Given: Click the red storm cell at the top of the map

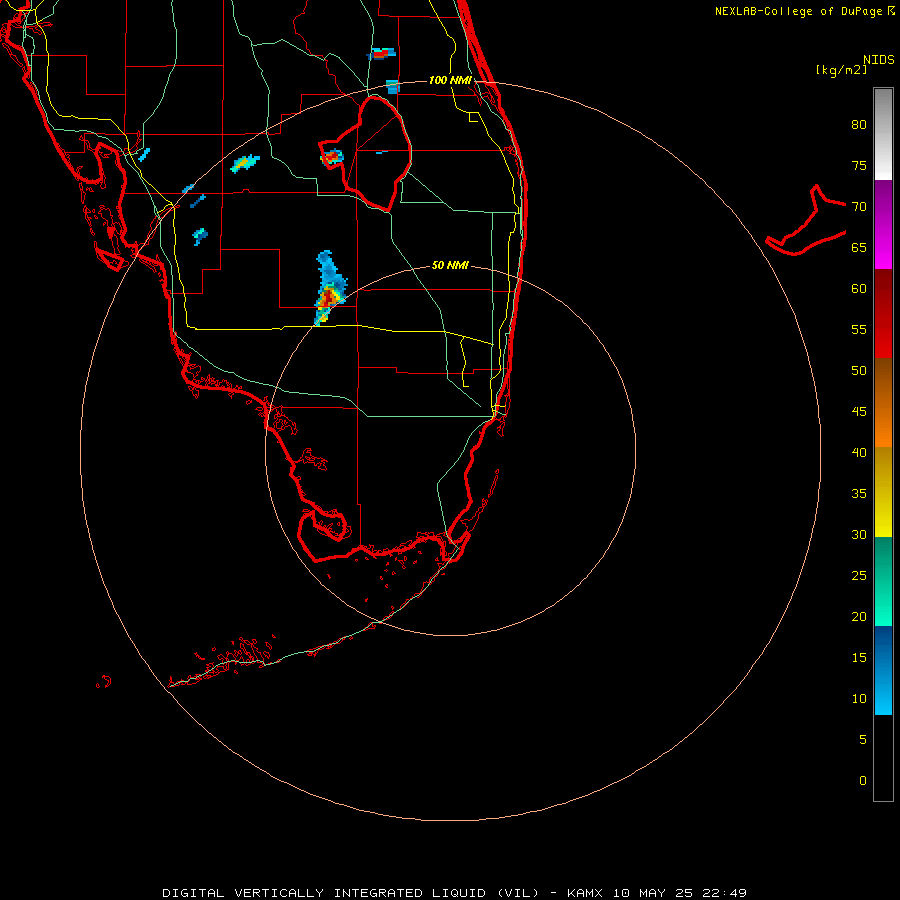Looking at the screenshot, I should (381, 54).
